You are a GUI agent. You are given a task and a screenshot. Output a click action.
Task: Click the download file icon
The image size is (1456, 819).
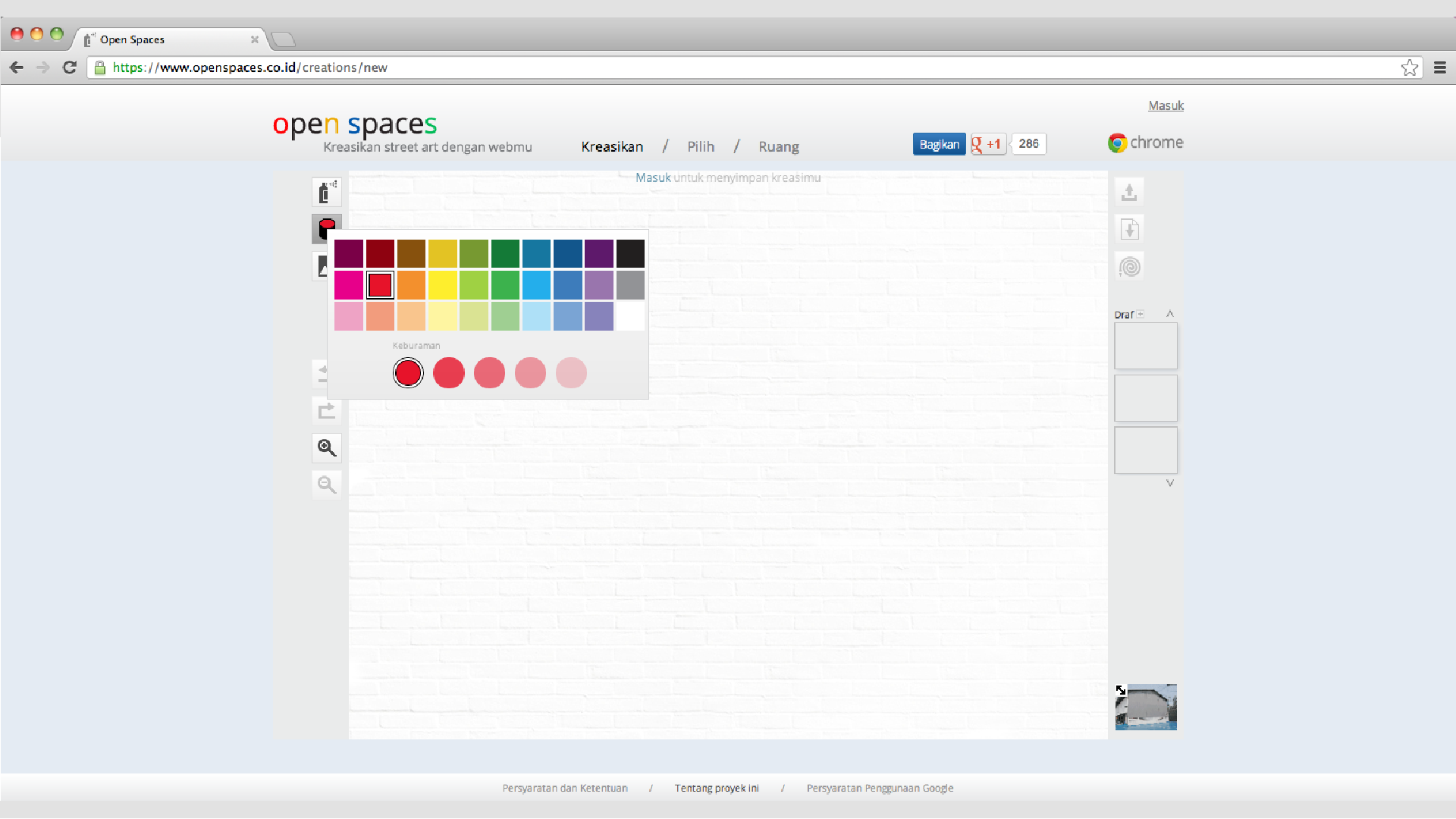tap(1129, 229)
